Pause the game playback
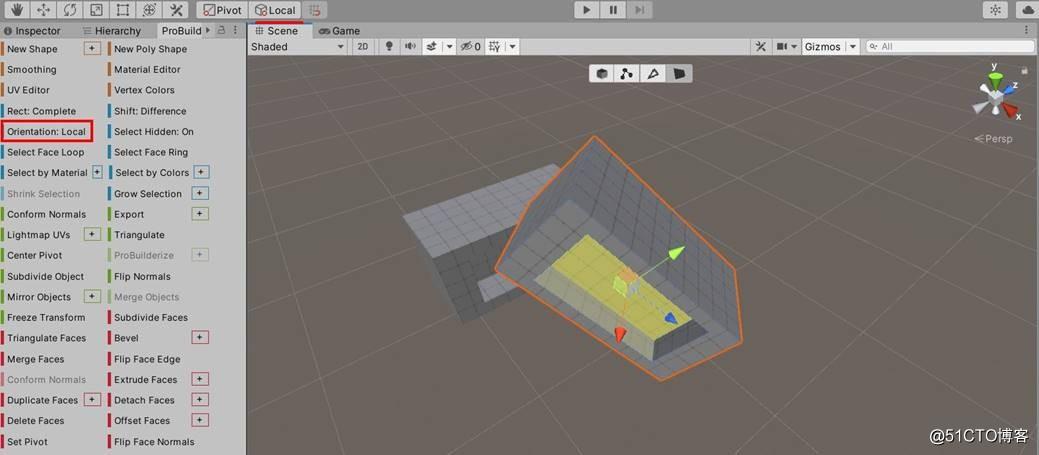1039x455 pixels. click(x=613, y=10)
